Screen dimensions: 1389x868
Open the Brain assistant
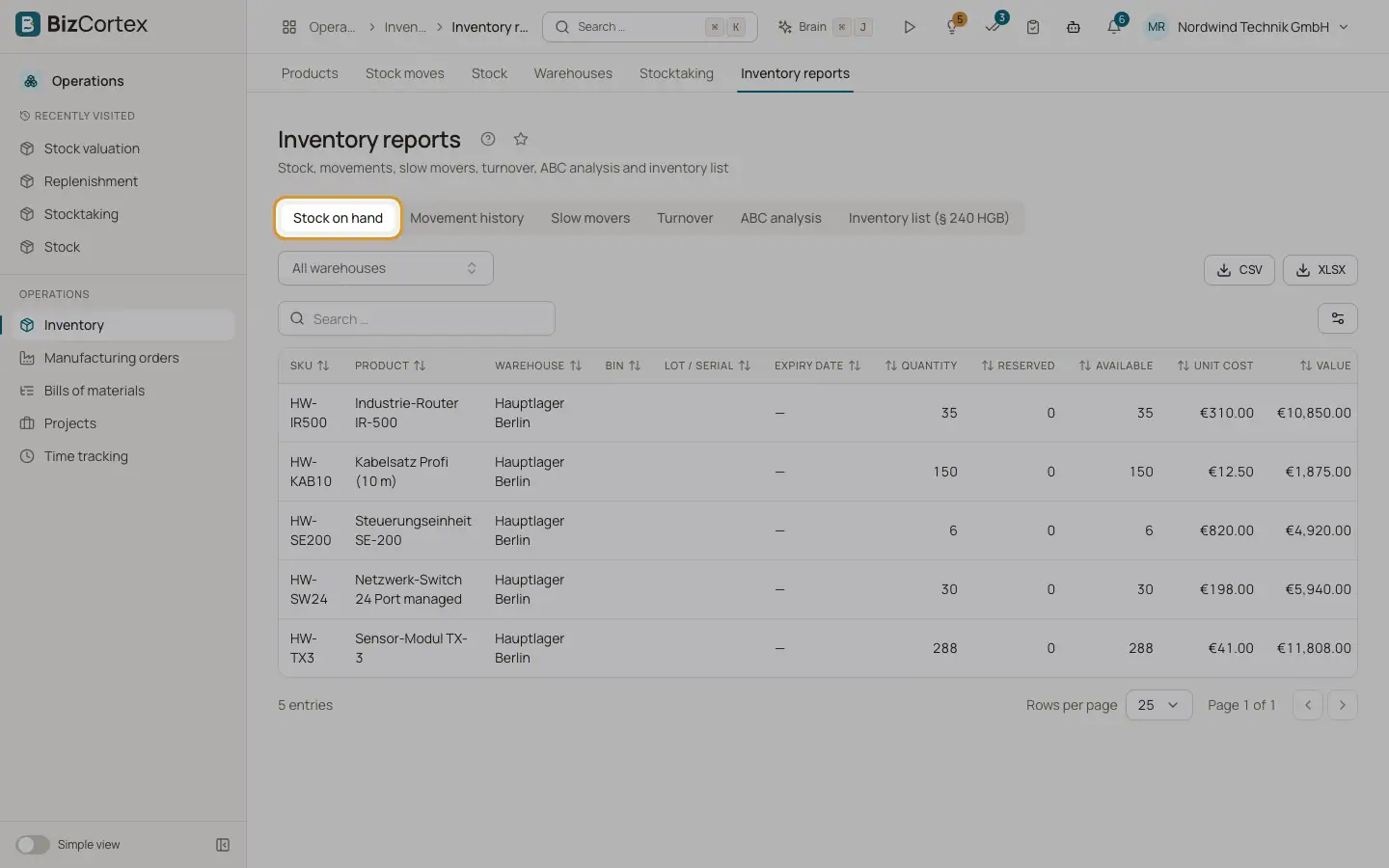825,27
